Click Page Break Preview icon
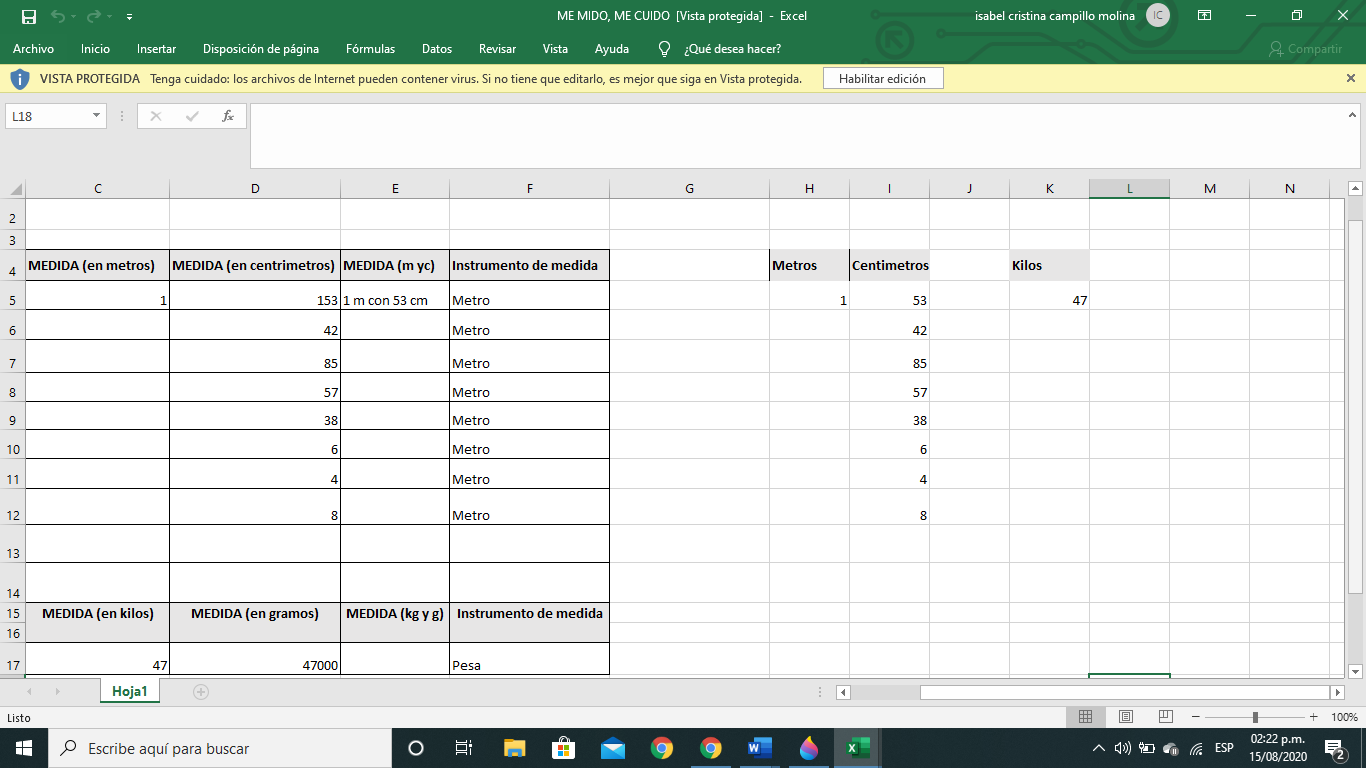Screen dimensions: 1366x768 (x=1165, y=717)
